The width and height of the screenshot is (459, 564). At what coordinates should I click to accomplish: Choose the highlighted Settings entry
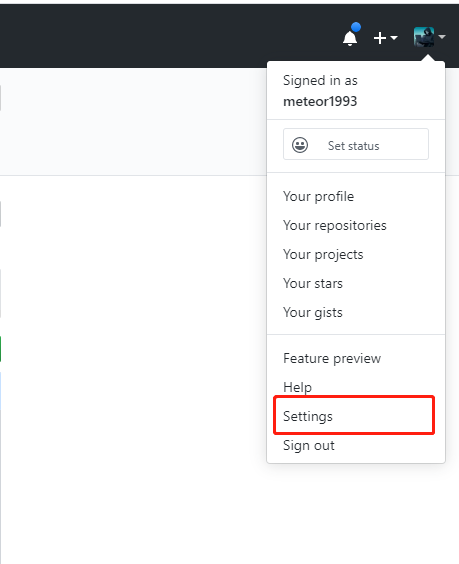click(356, 416)
